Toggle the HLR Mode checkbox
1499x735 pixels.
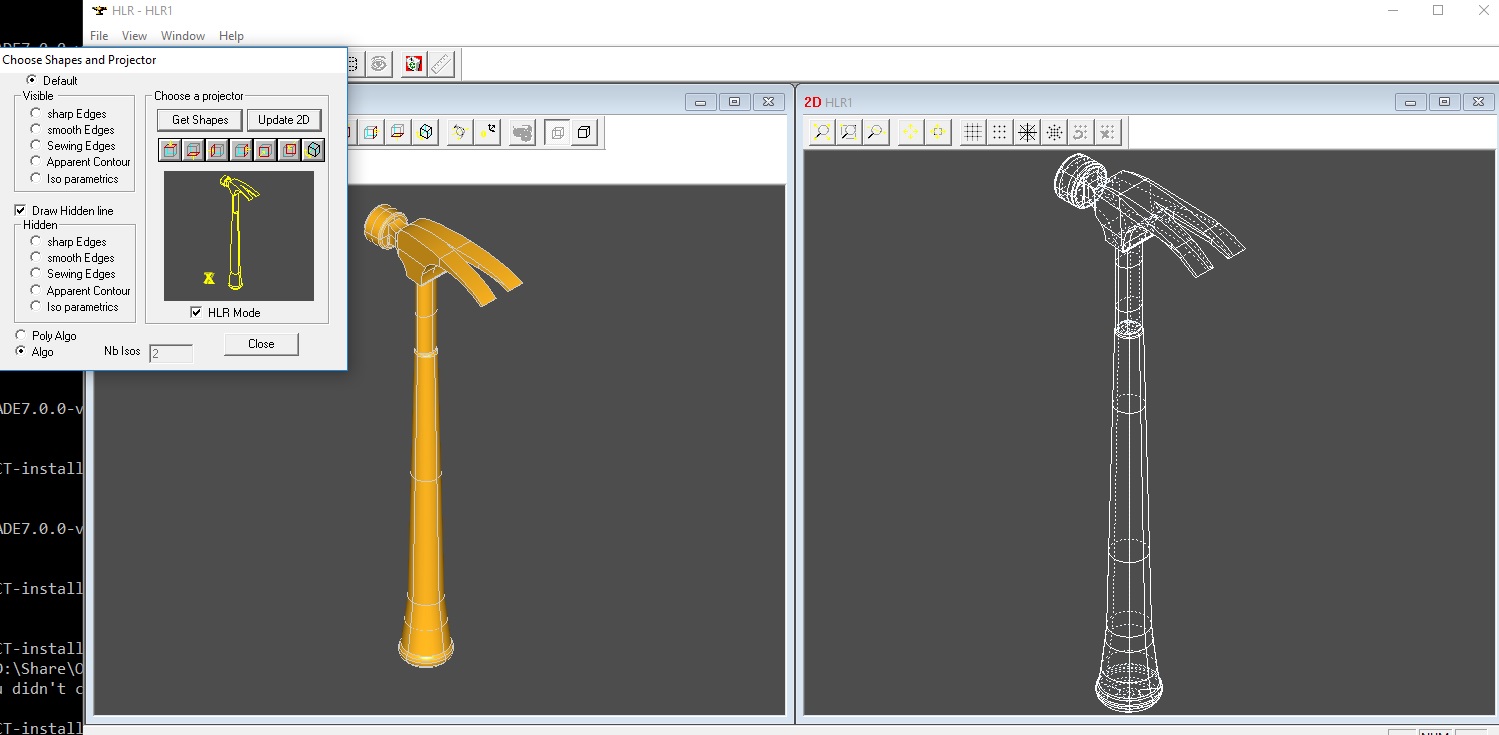pos(196,313)
